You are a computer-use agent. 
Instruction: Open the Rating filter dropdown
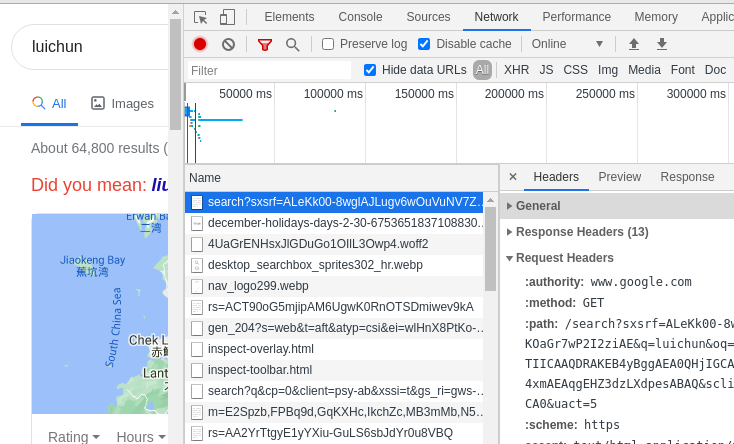[74, 437]
